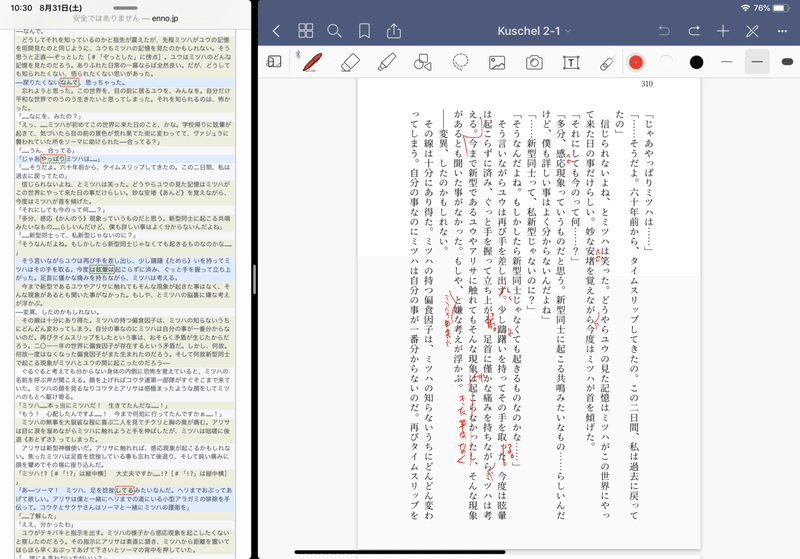The width and height of the screenshot is (800, 559).
Task: Tap the battery indicator in status bar
Action: click(781, 8)
